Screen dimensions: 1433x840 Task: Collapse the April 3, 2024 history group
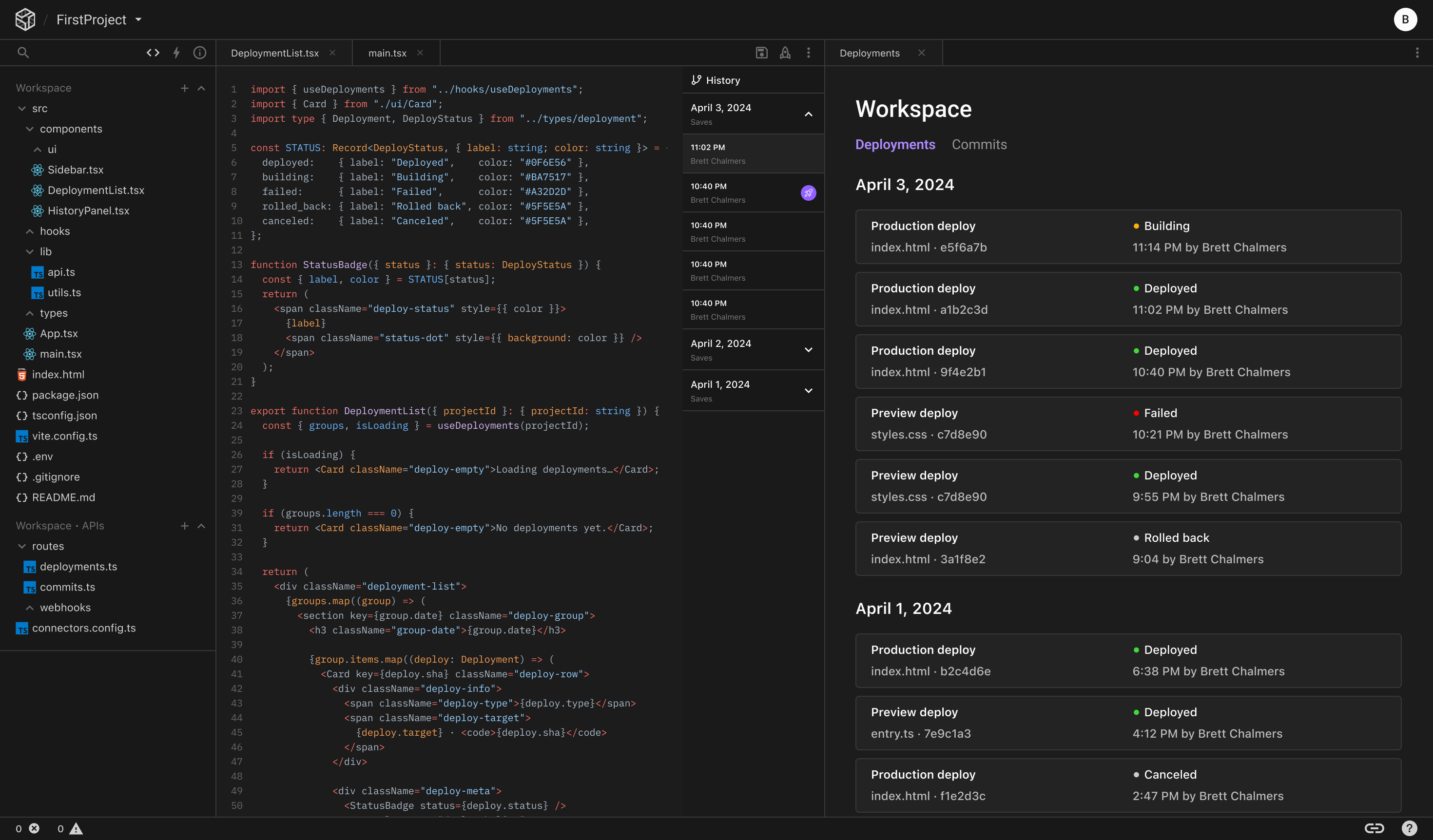pyautogui.click(x=808, y=114)
